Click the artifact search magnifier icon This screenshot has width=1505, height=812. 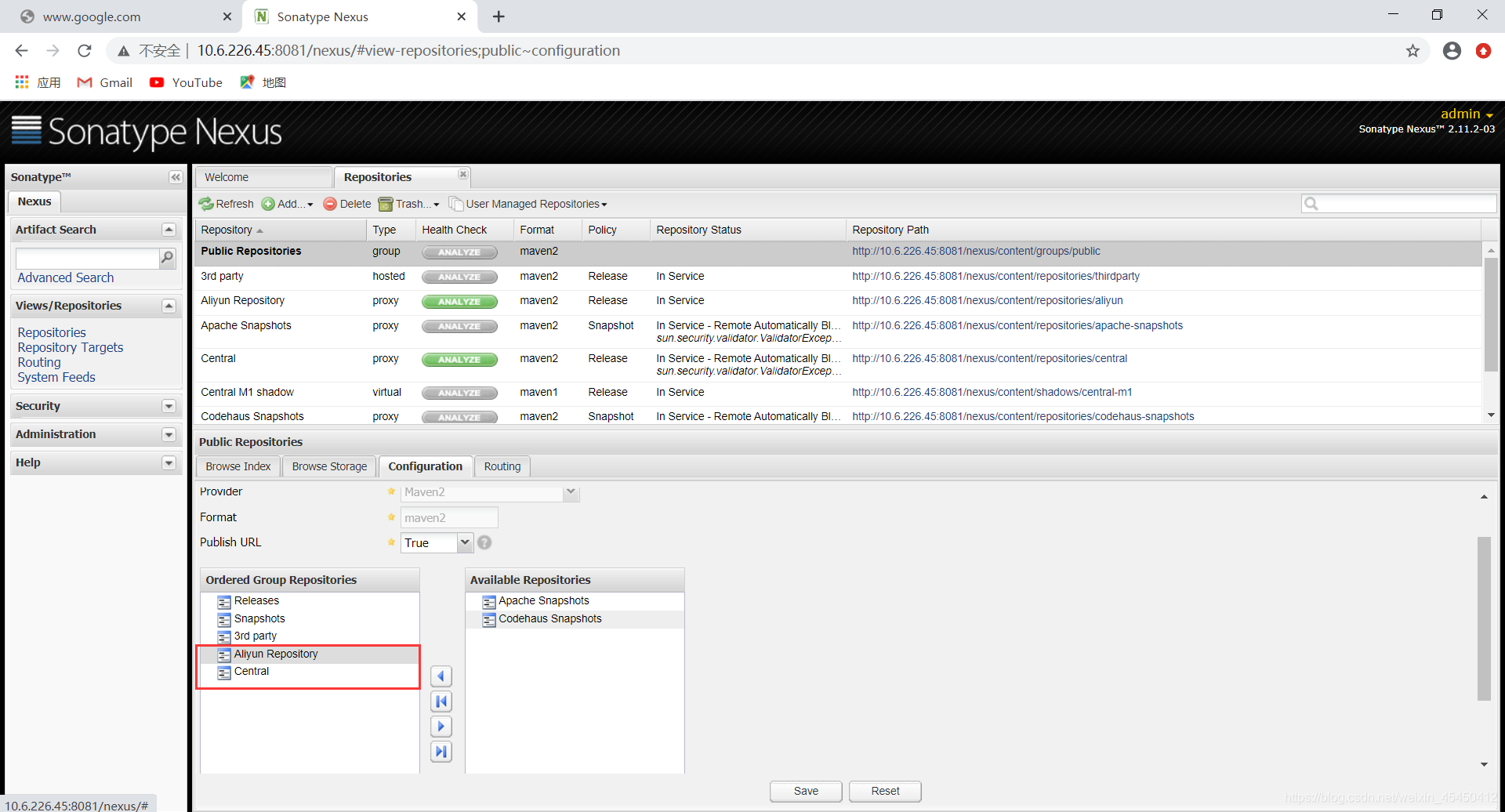(x=167, y=257)
